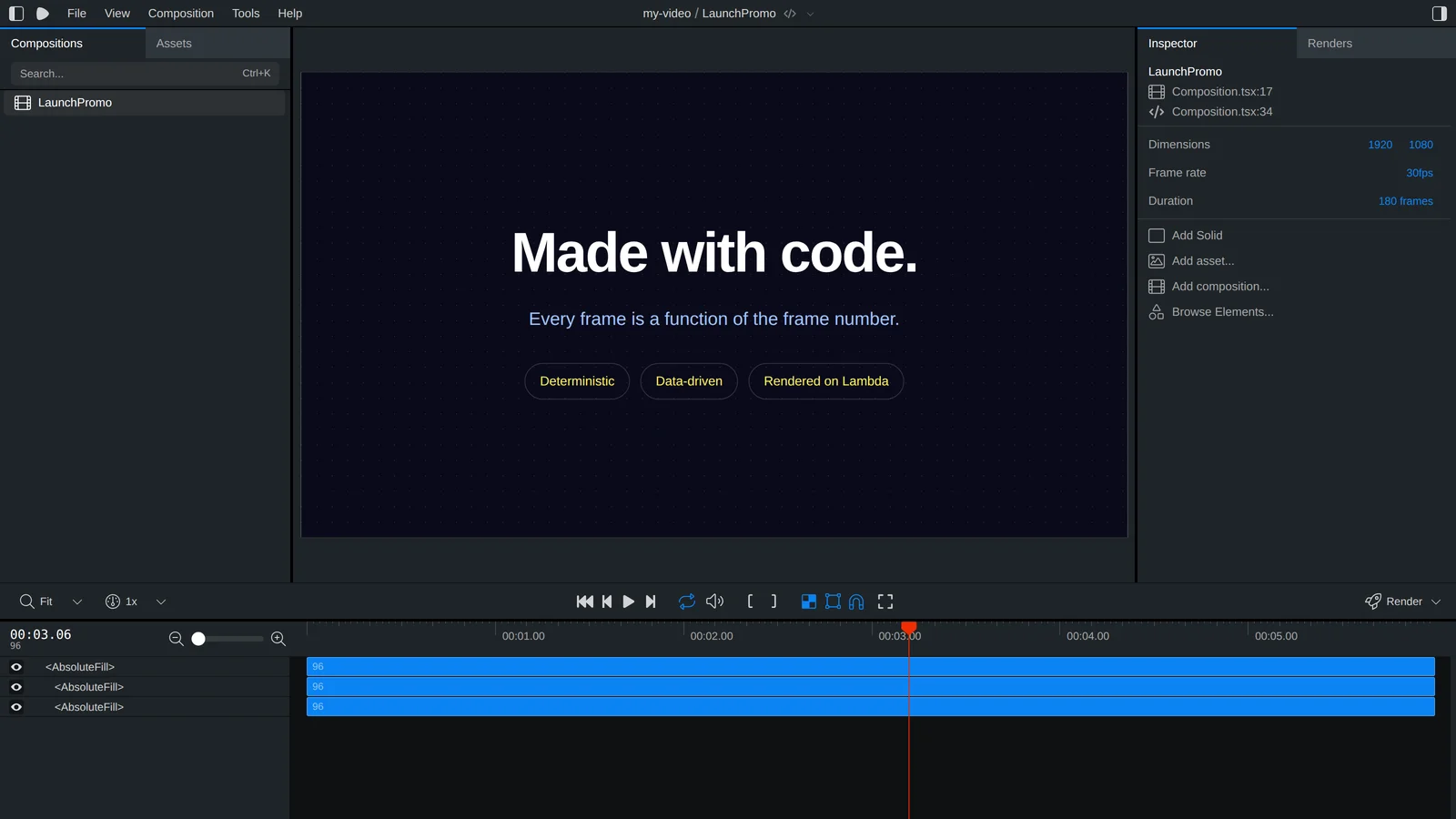
Task: Click the timeline zoom slider handle
Action: point(198,639)
